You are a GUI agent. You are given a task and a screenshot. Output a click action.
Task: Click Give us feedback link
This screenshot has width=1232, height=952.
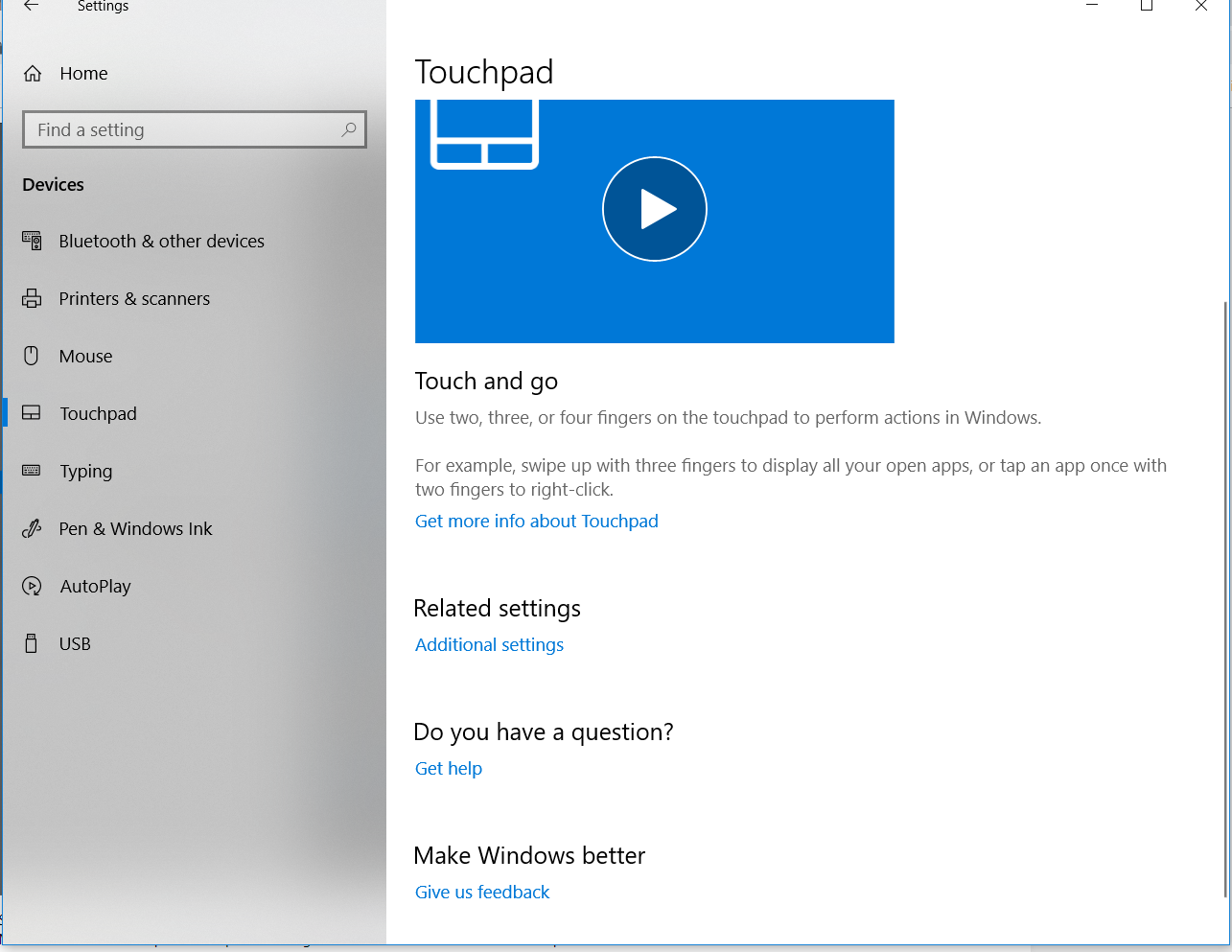point(482,892)
